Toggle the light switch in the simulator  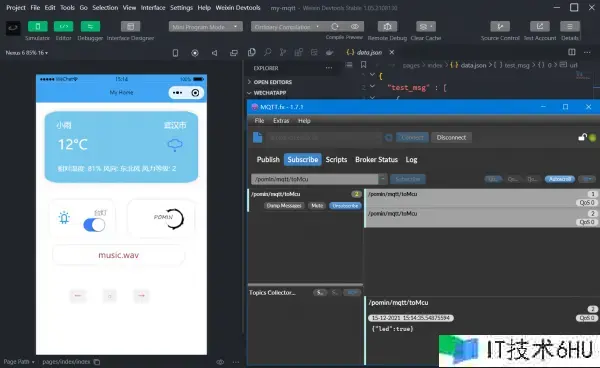tap(94, 225)
